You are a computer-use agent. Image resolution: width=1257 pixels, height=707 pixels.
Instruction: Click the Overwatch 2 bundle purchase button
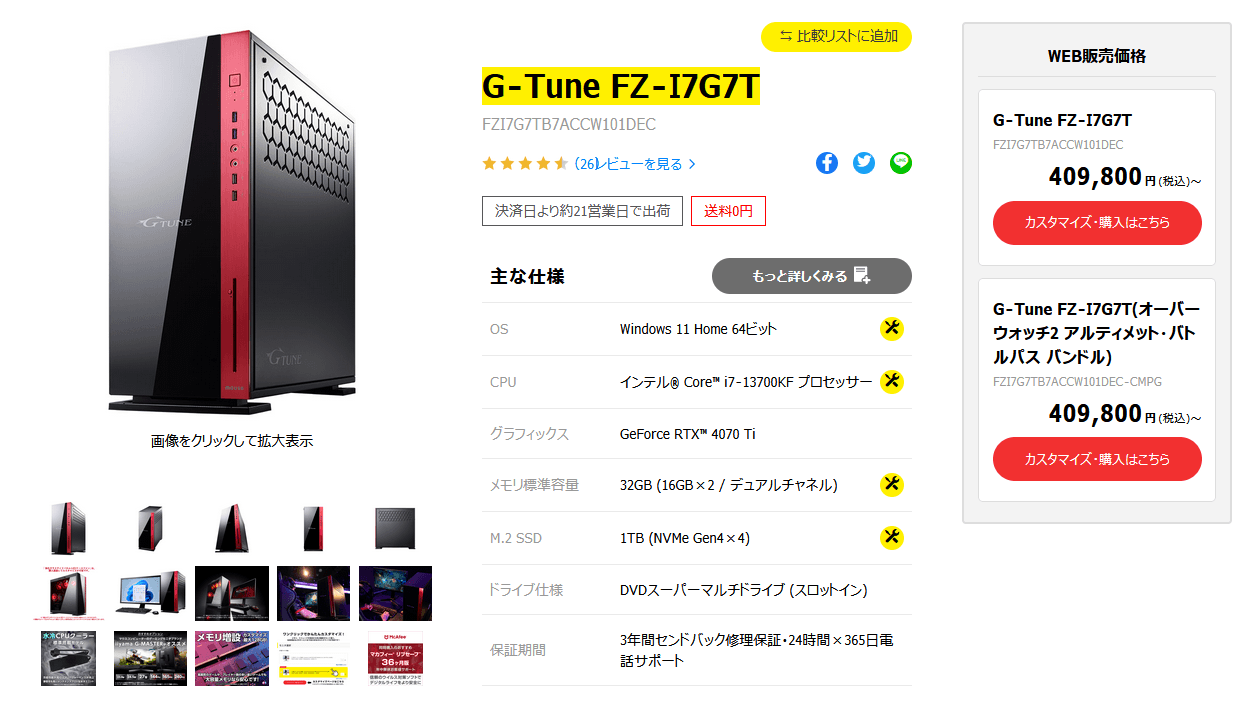point(1097,459)
